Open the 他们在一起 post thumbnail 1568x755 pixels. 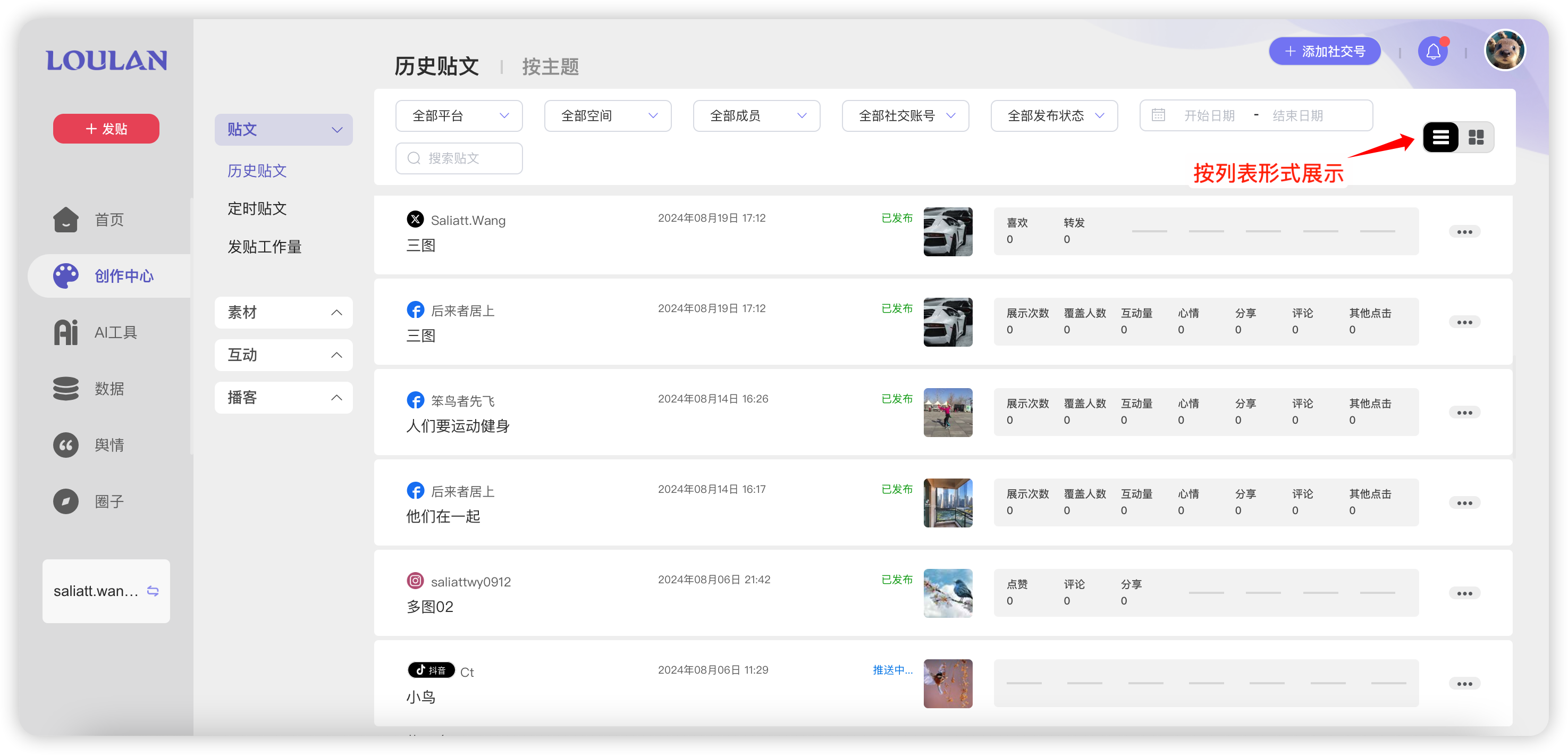(948, 503)
